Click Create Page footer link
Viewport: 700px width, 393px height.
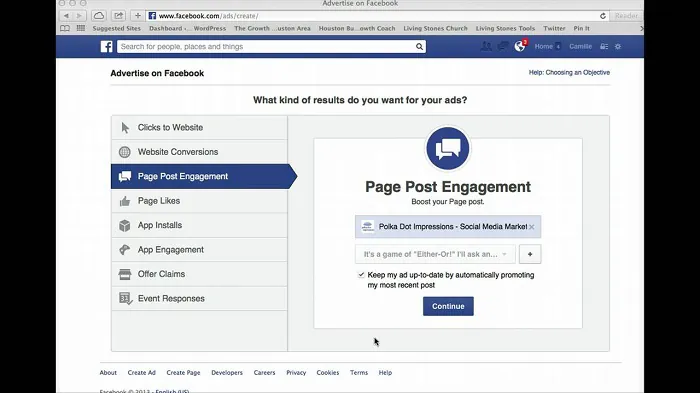(x=183, y=372)
